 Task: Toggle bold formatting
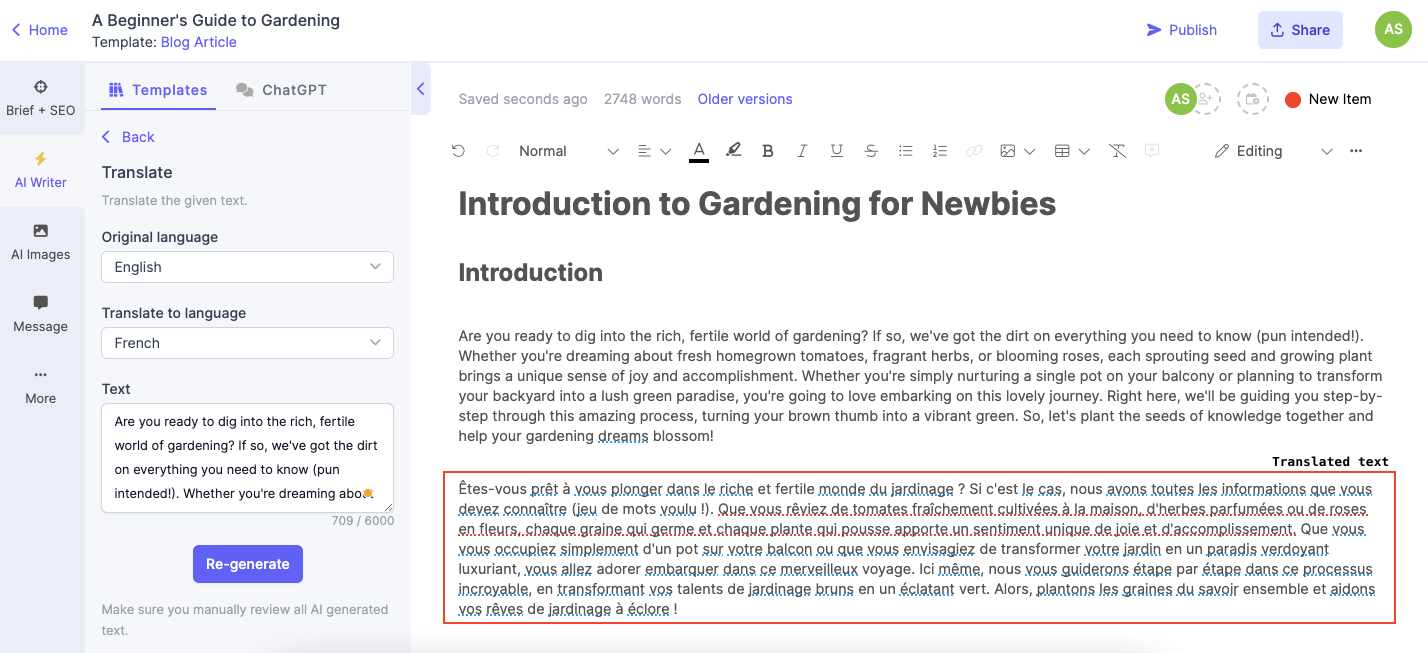click(768, 151)
